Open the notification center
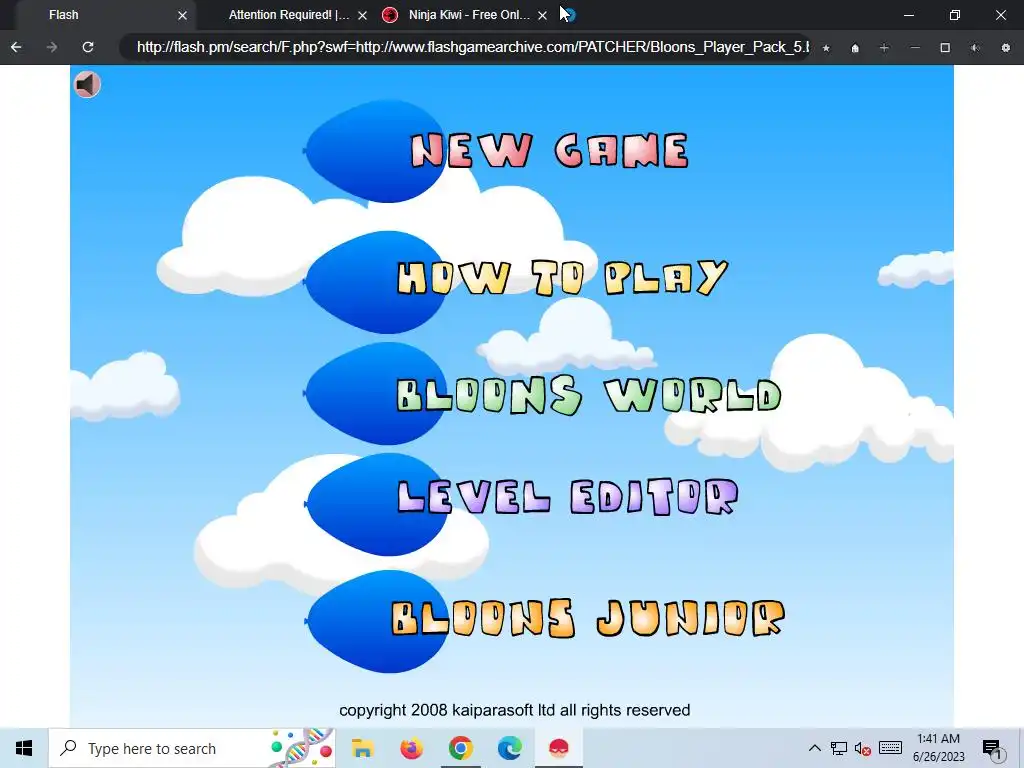This screenshot has width=1024, height=768. [x=993, y=748]
